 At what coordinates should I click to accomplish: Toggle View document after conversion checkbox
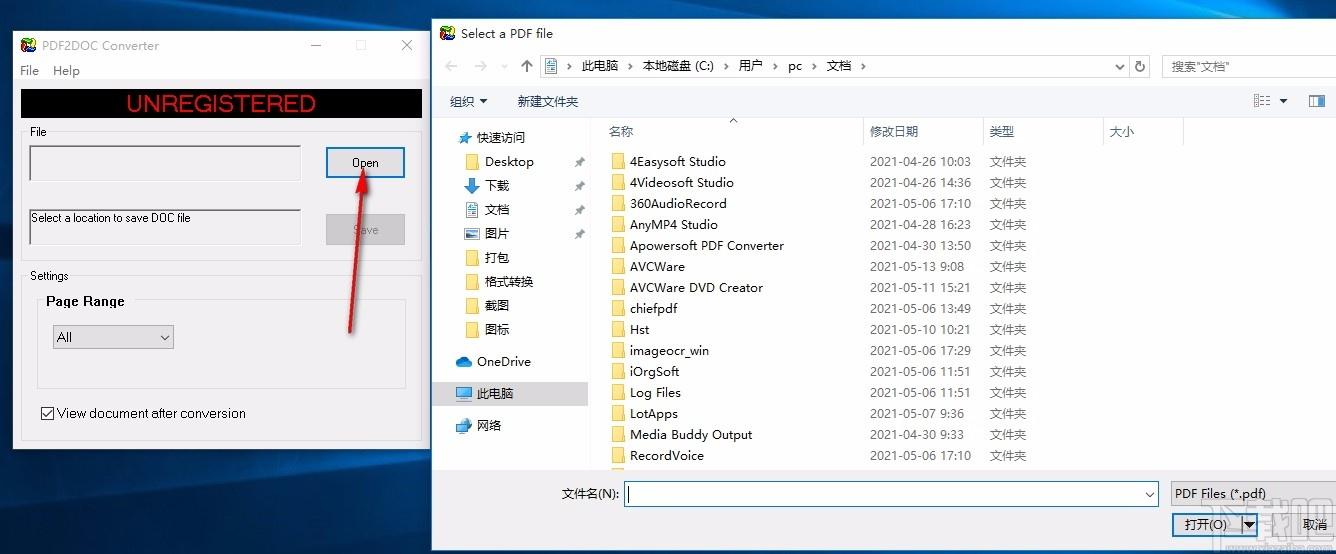click(x=47, y=414)
